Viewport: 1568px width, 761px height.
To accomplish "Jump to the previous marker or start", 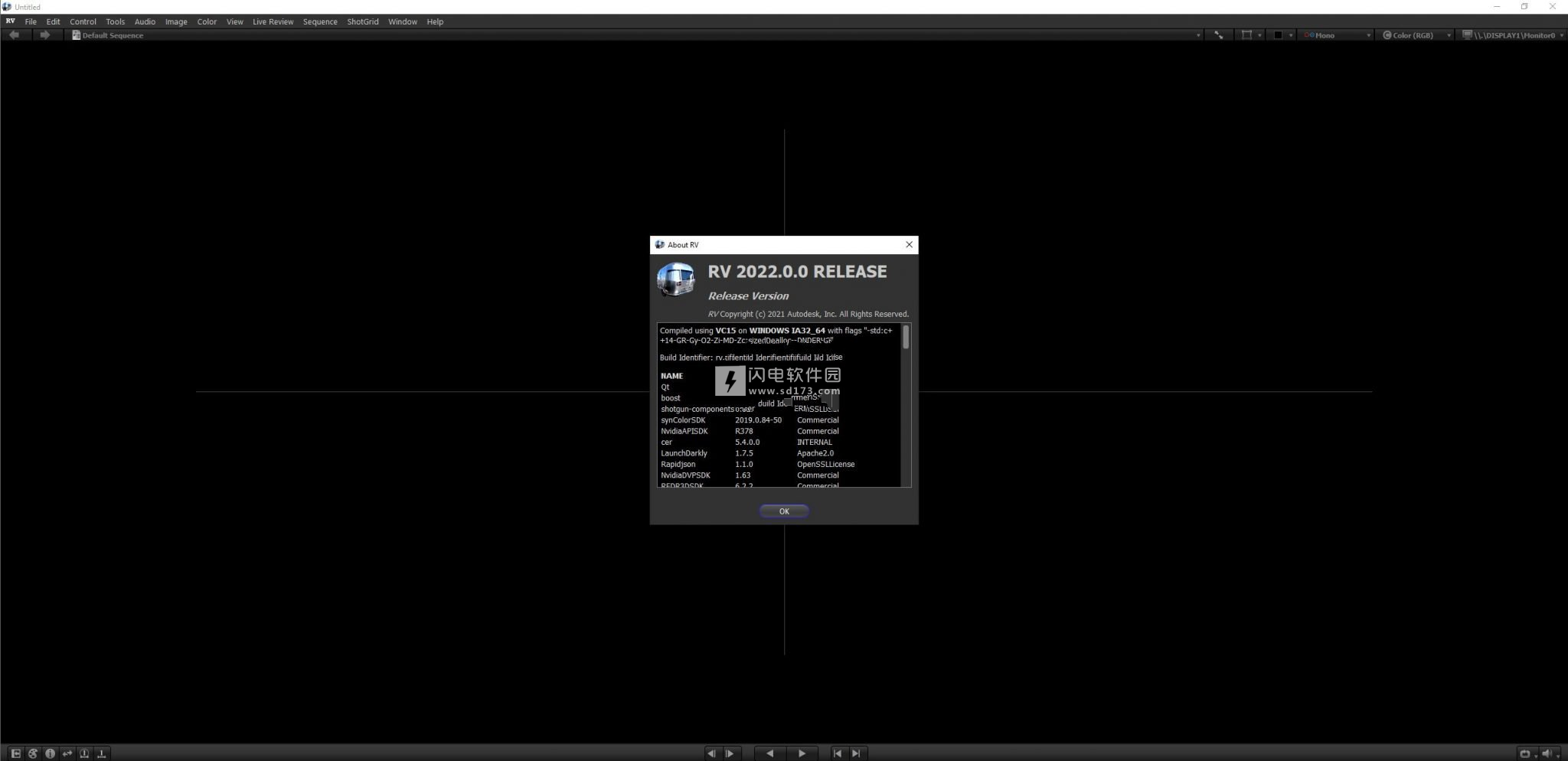I will tap(837, 753).
